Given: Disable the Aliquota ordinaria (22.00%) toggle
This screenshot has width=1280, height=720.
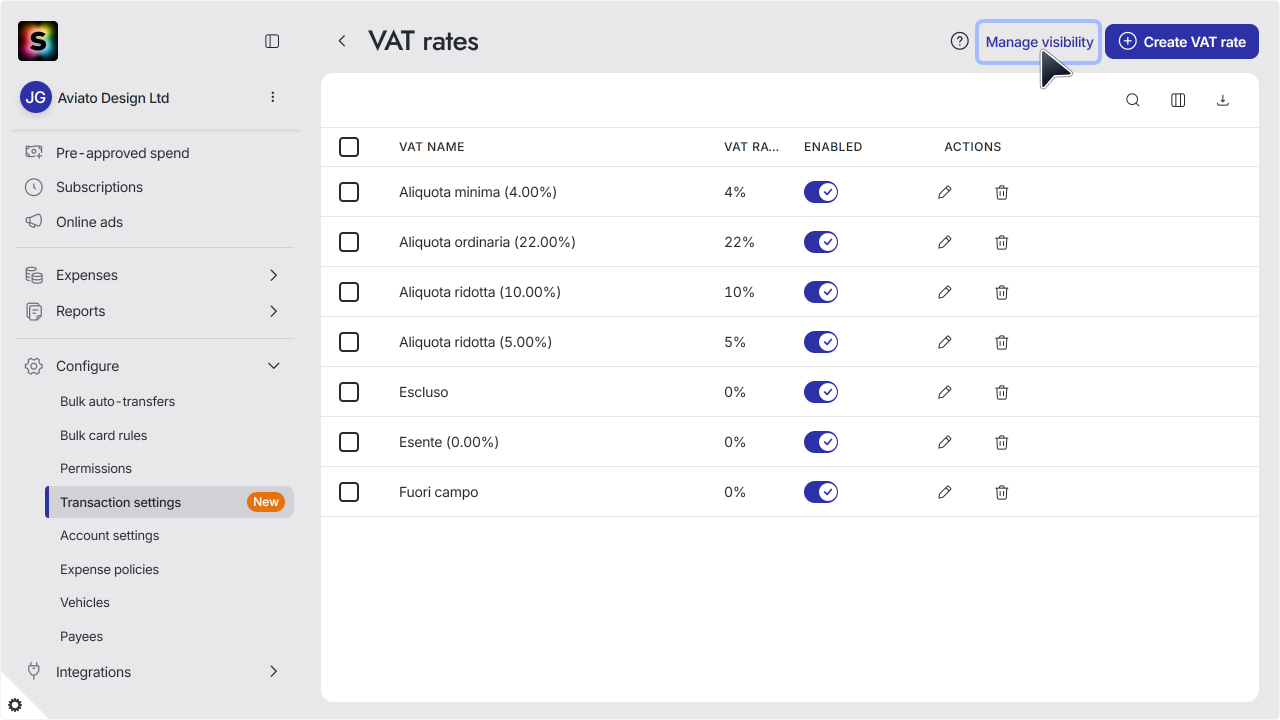Looking at the screenshot, I should tap(821, 242).
